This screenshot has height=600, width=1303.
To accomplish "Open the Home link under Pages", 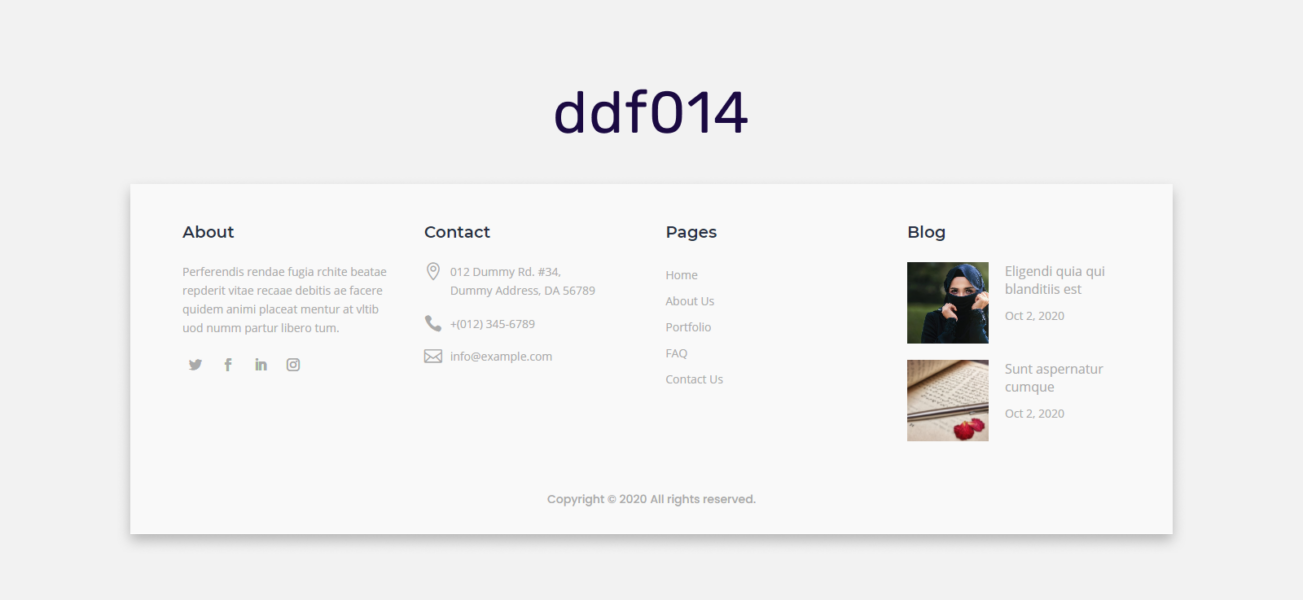I will [681, 274].
